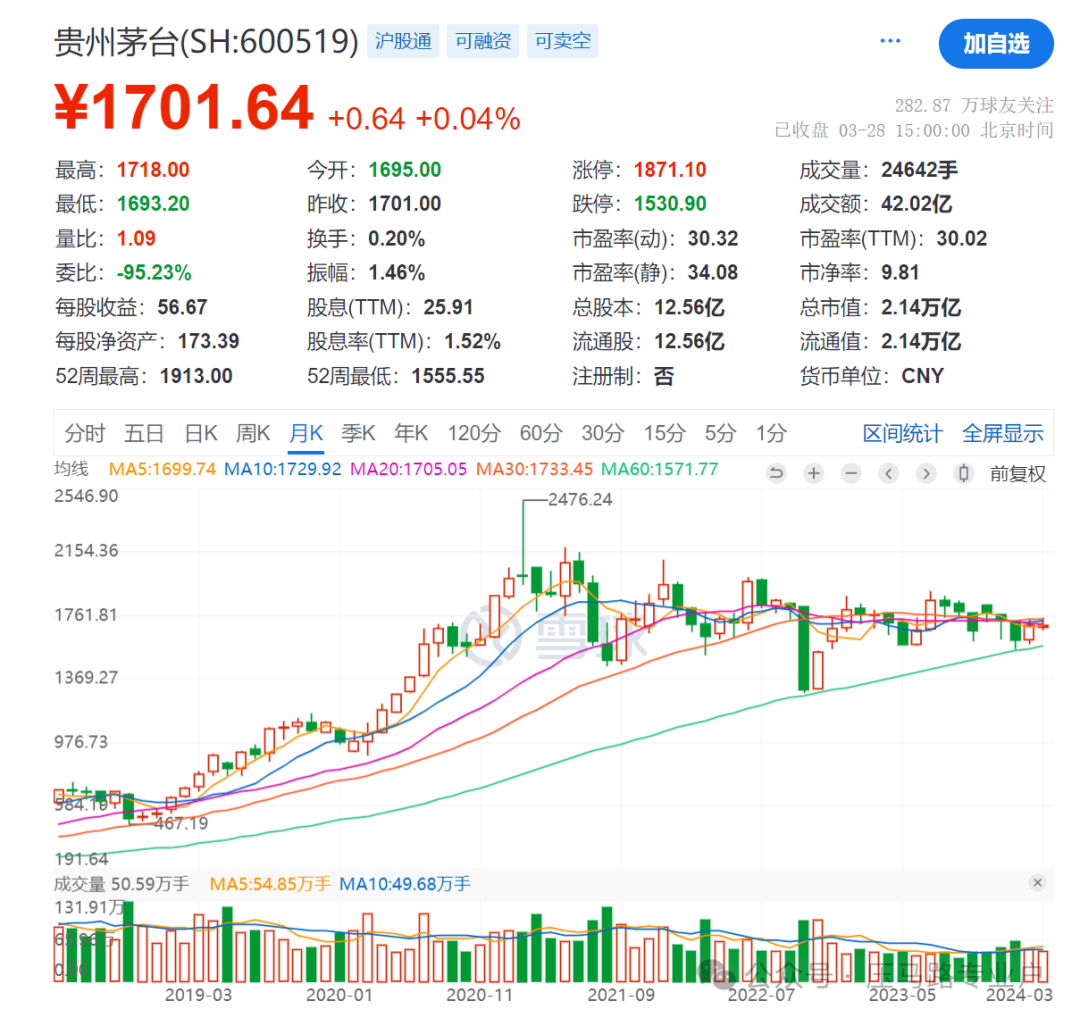1080x1018 pixels.
Task: Open the 年K chart tab
Action: 411,433
